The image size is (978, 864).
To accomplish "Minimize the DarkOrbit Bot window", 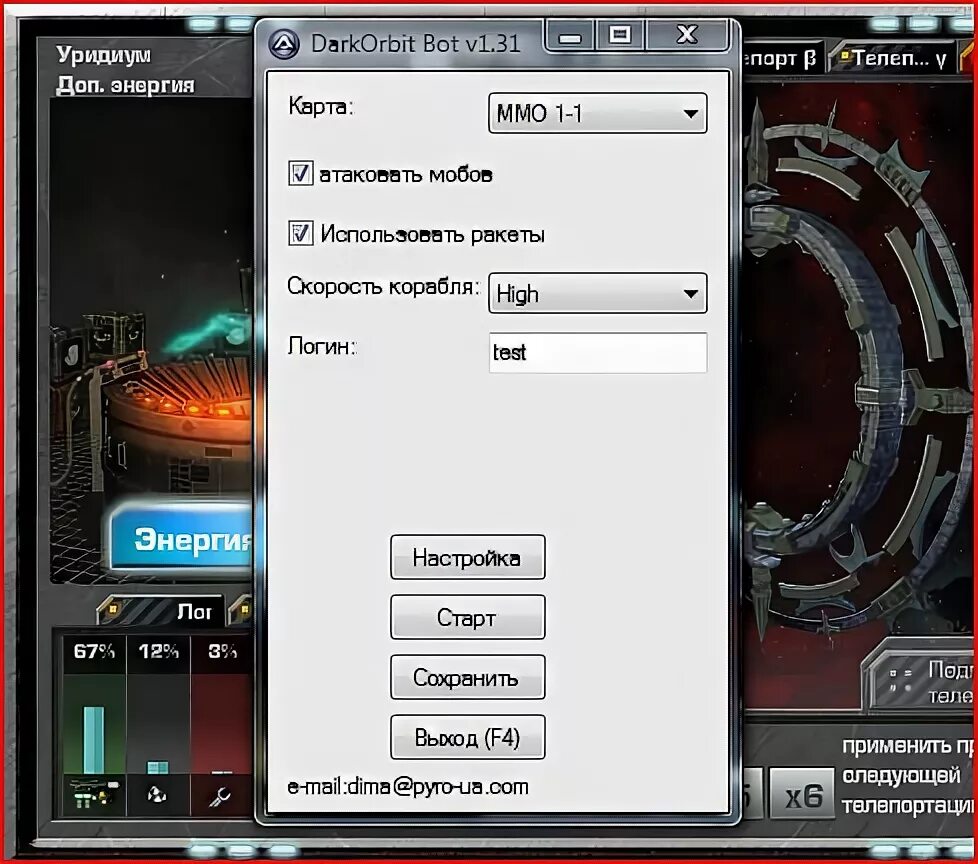I will pos(570,36).
